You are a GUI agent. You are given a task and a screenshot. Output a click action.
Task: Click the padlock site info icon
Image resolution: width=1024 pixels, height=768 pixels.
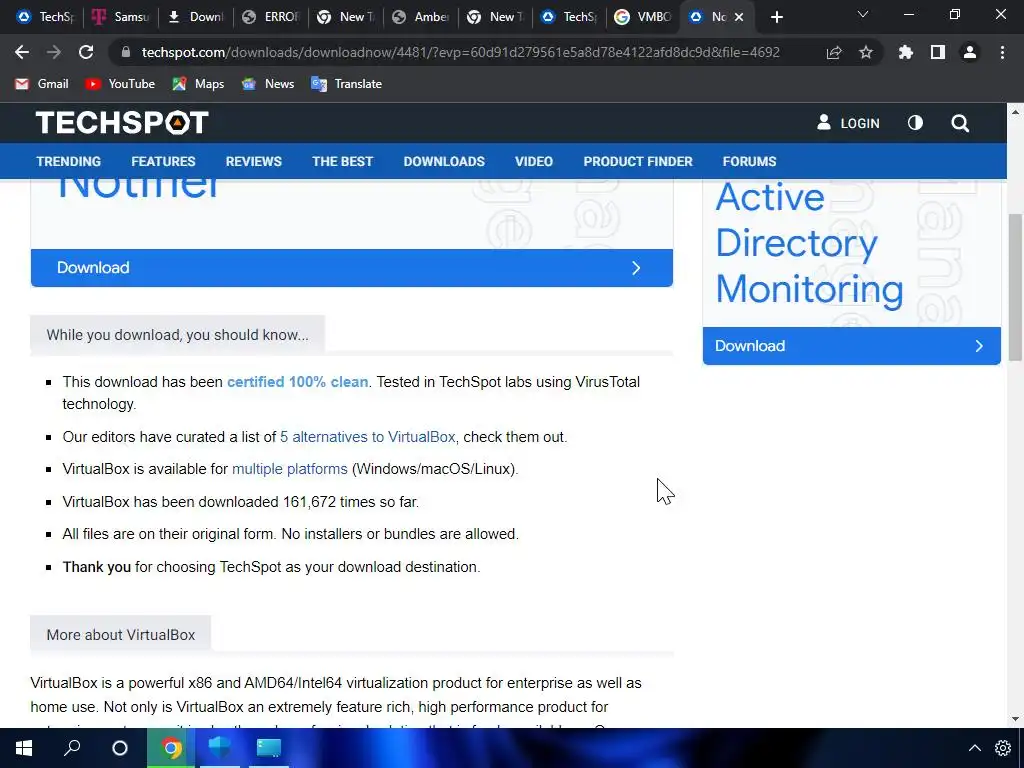tap(126, 52)
